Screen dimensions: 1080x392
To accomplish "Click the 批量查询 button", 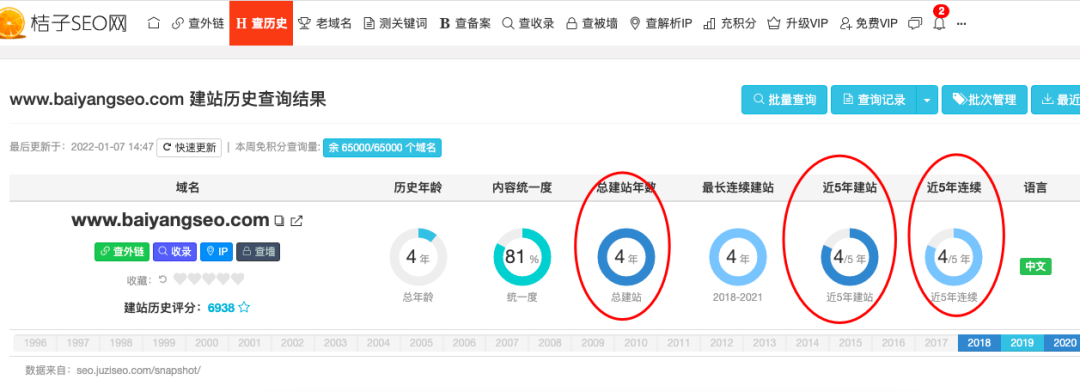I will (x=784, y=100).
